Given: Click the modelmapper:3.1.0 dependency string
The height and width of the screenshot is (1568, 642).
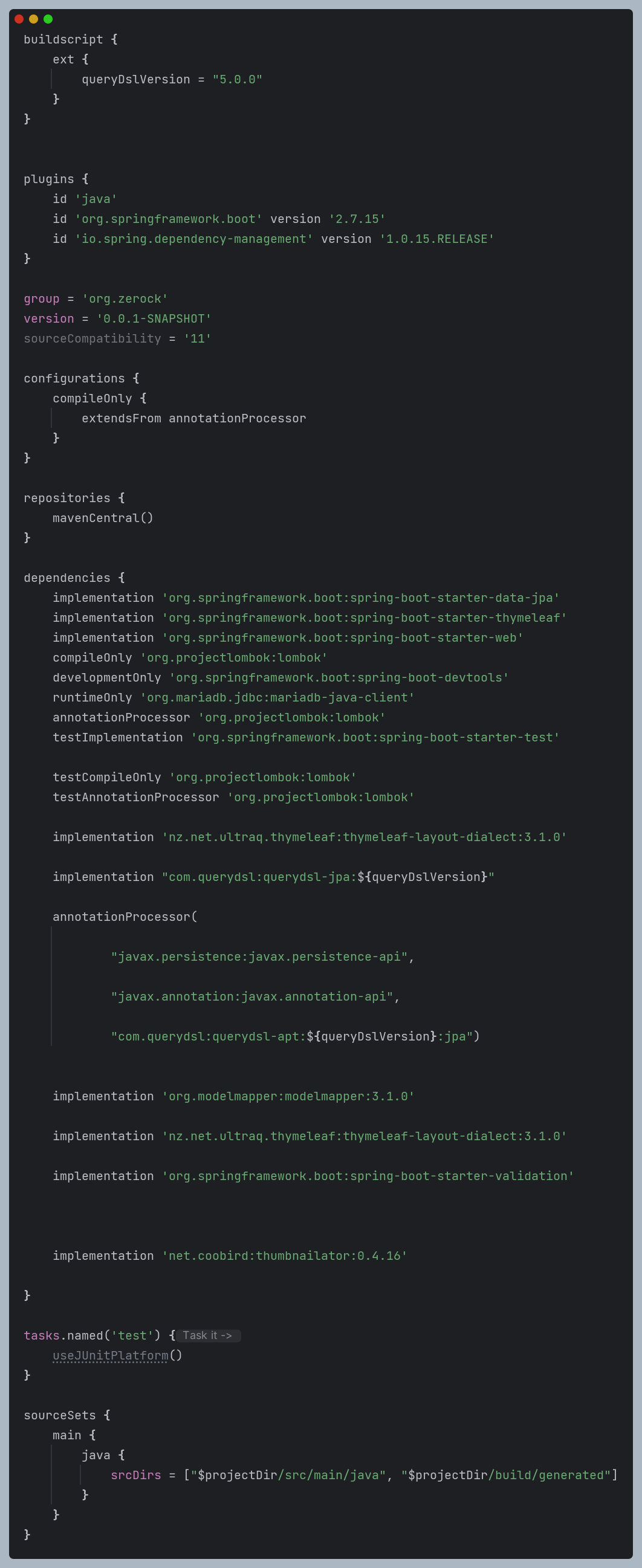Looking at the screenshot, I should [288, 1096].
